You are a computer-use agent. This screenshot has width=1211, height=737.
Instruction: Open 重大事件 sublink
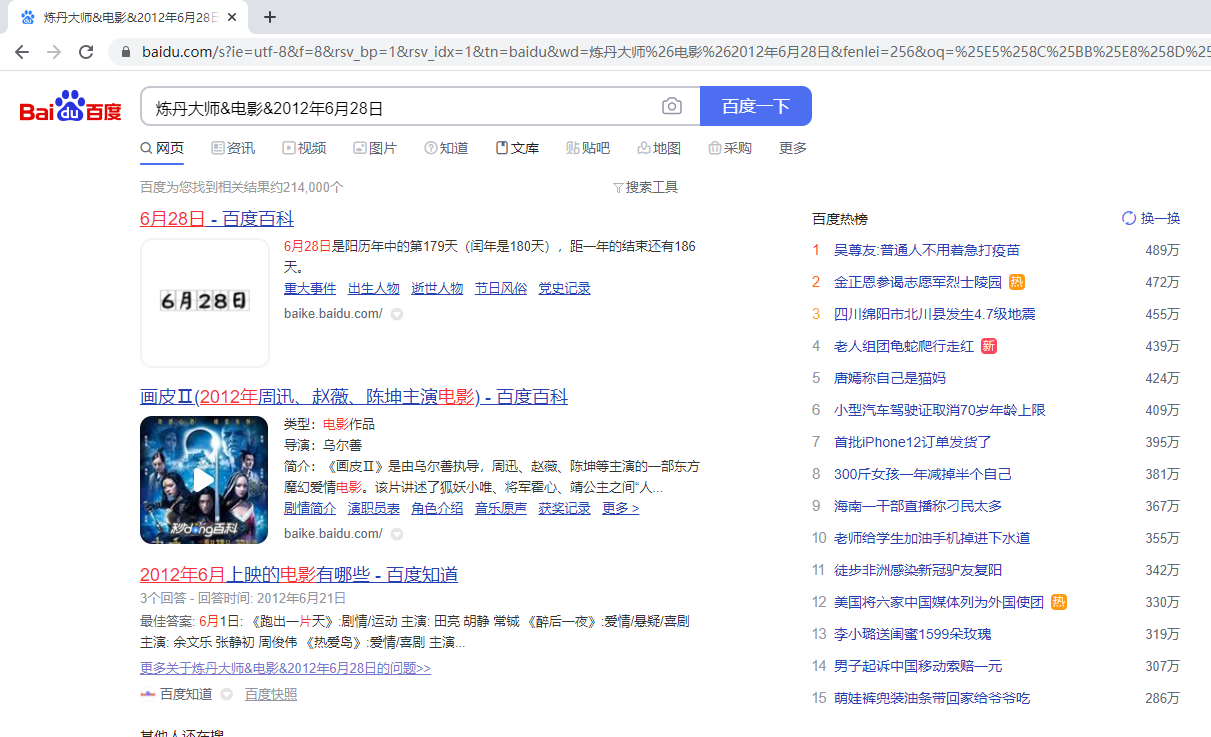310,288
